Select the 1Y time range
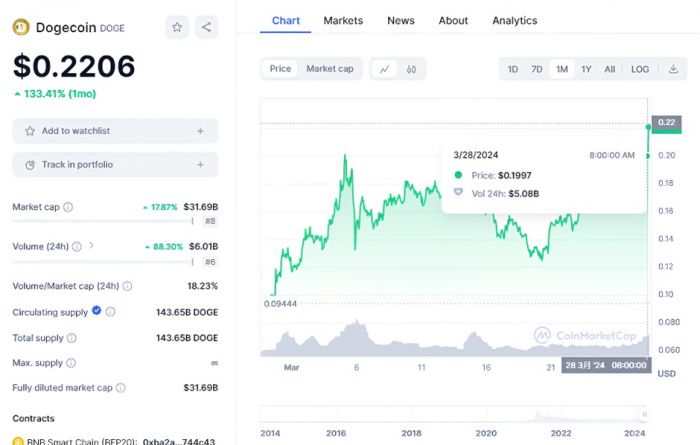Viewport: 700px width, 445px height. click(x=586, y=69)
